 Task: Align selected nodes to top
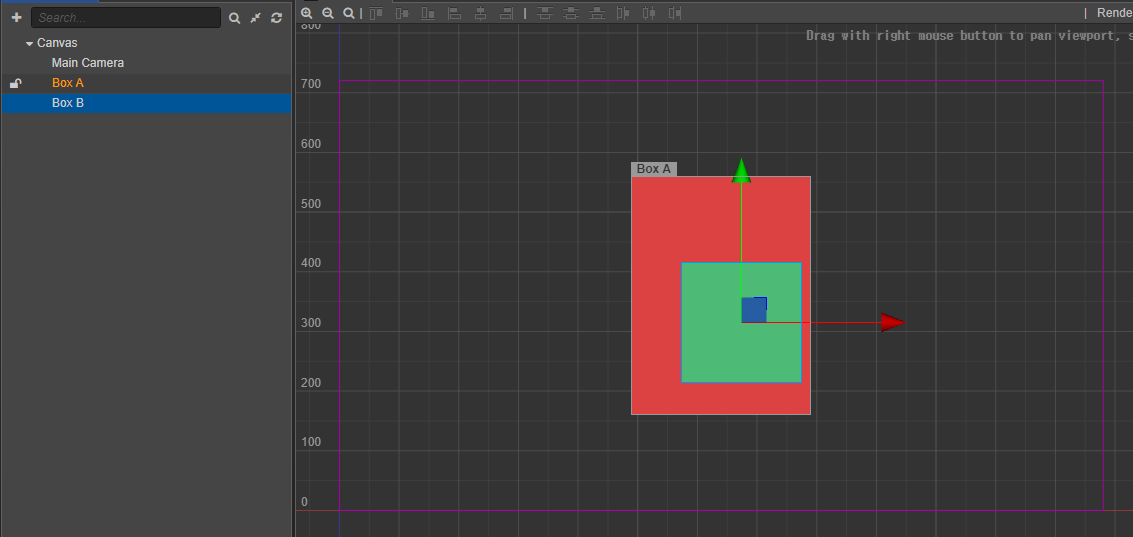point(376,13)
